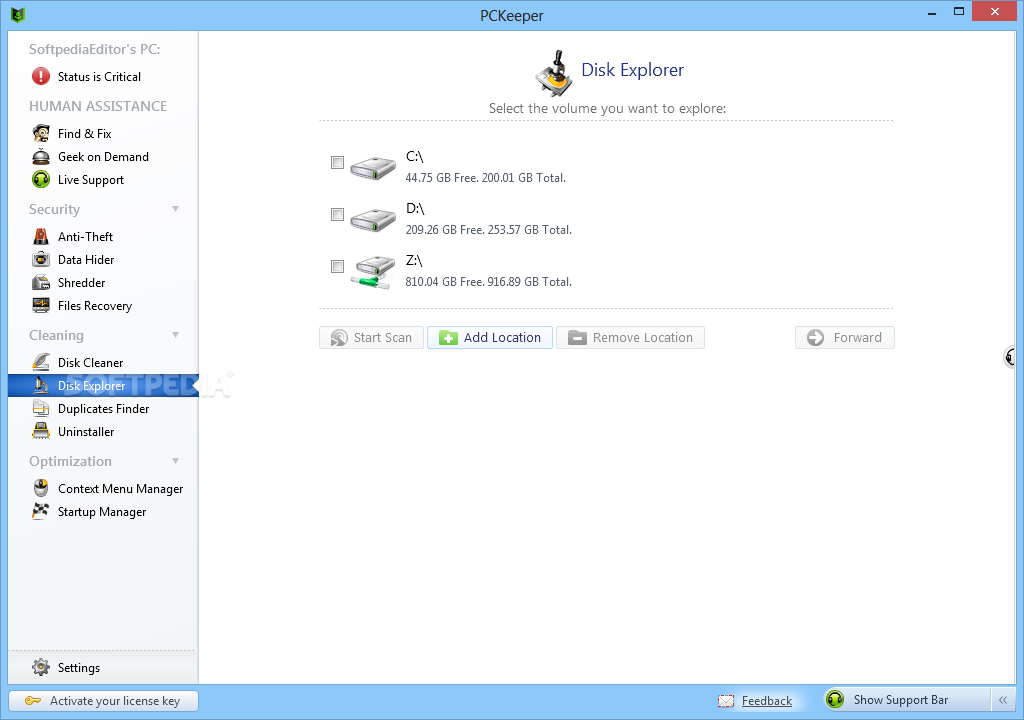
Task: Open Live Support headset icon
Action: pos(41,180)
